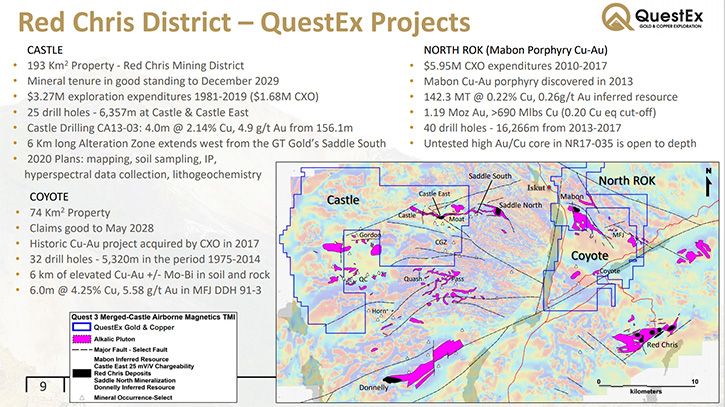
Task: Click 'Historic Cu-Au project acquired by CXO in 2017'
Action: click(x=144, y=244)
